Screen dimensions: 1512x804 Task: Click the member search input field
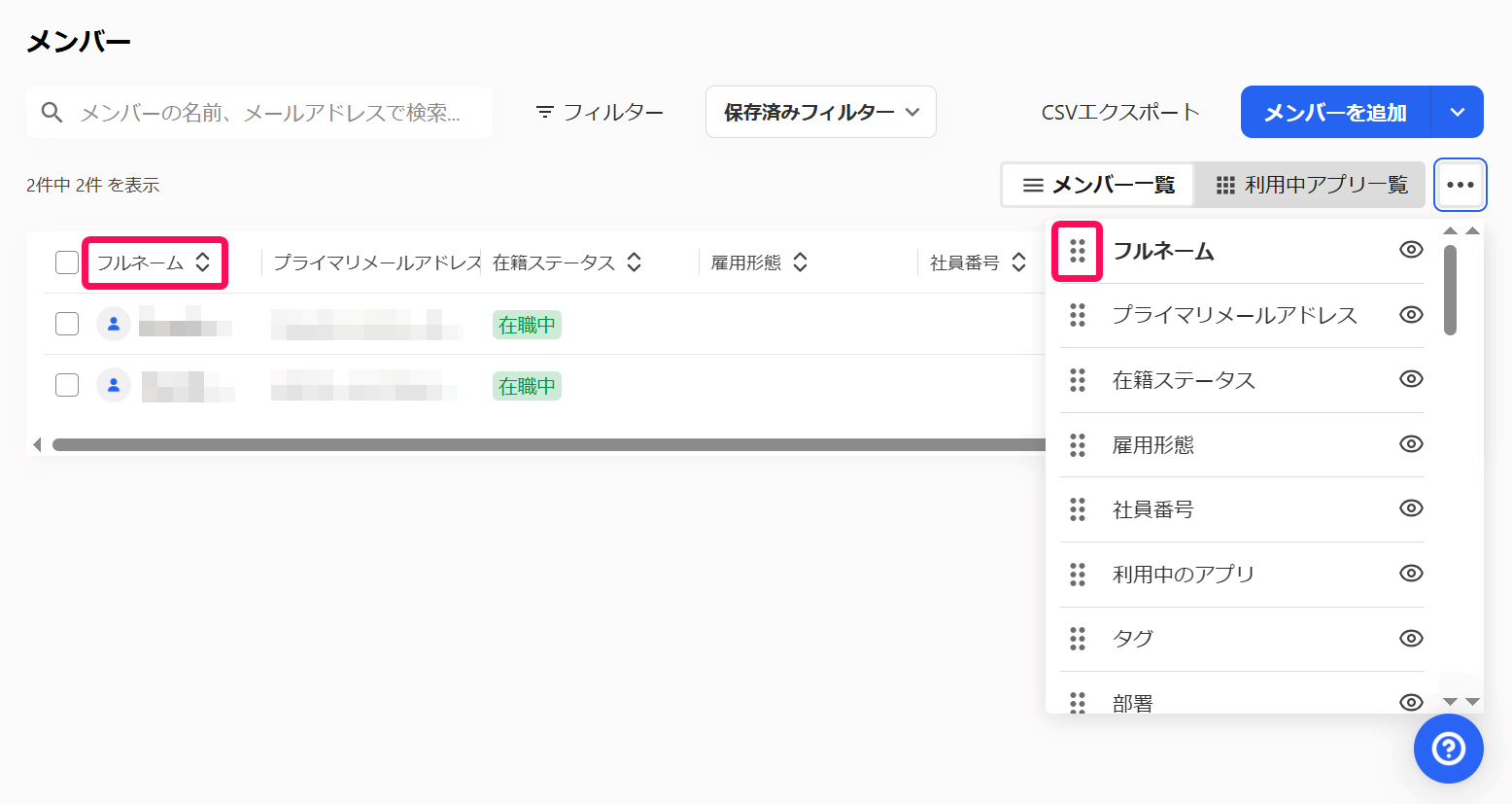pos(259,113)
